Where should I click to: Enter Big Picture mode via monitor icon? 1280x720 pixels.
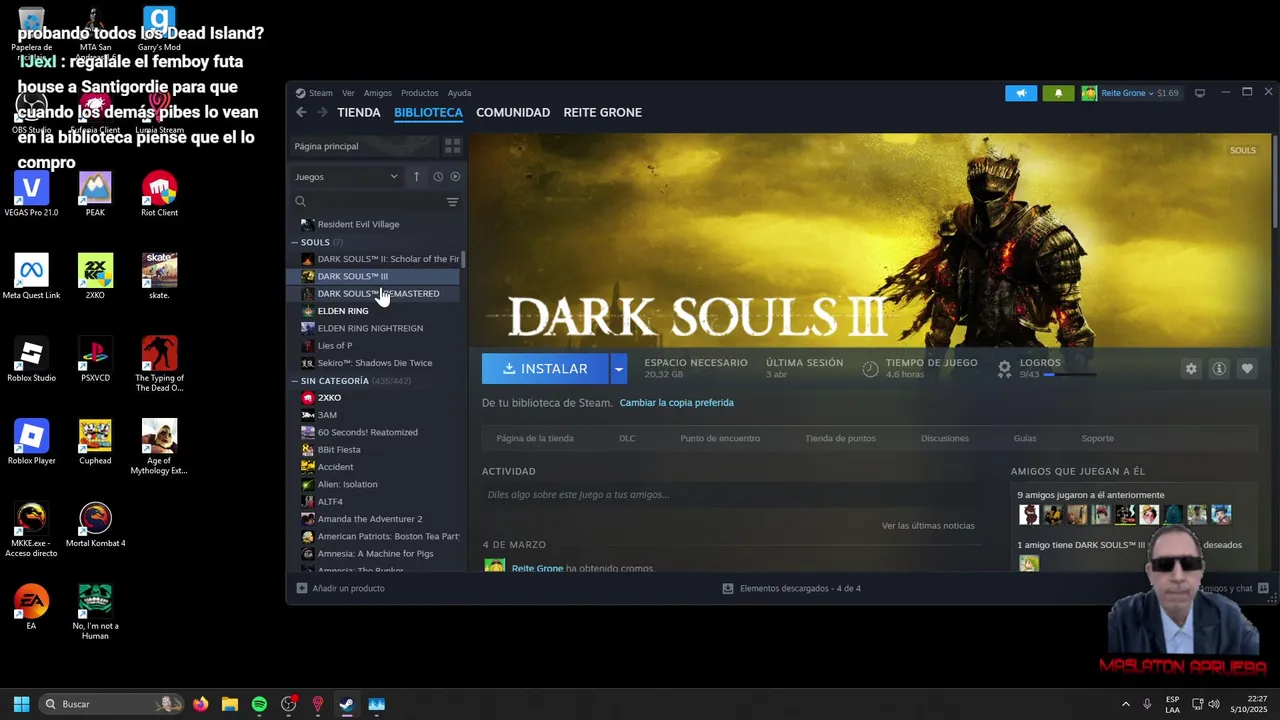[x=1200, y=93]
